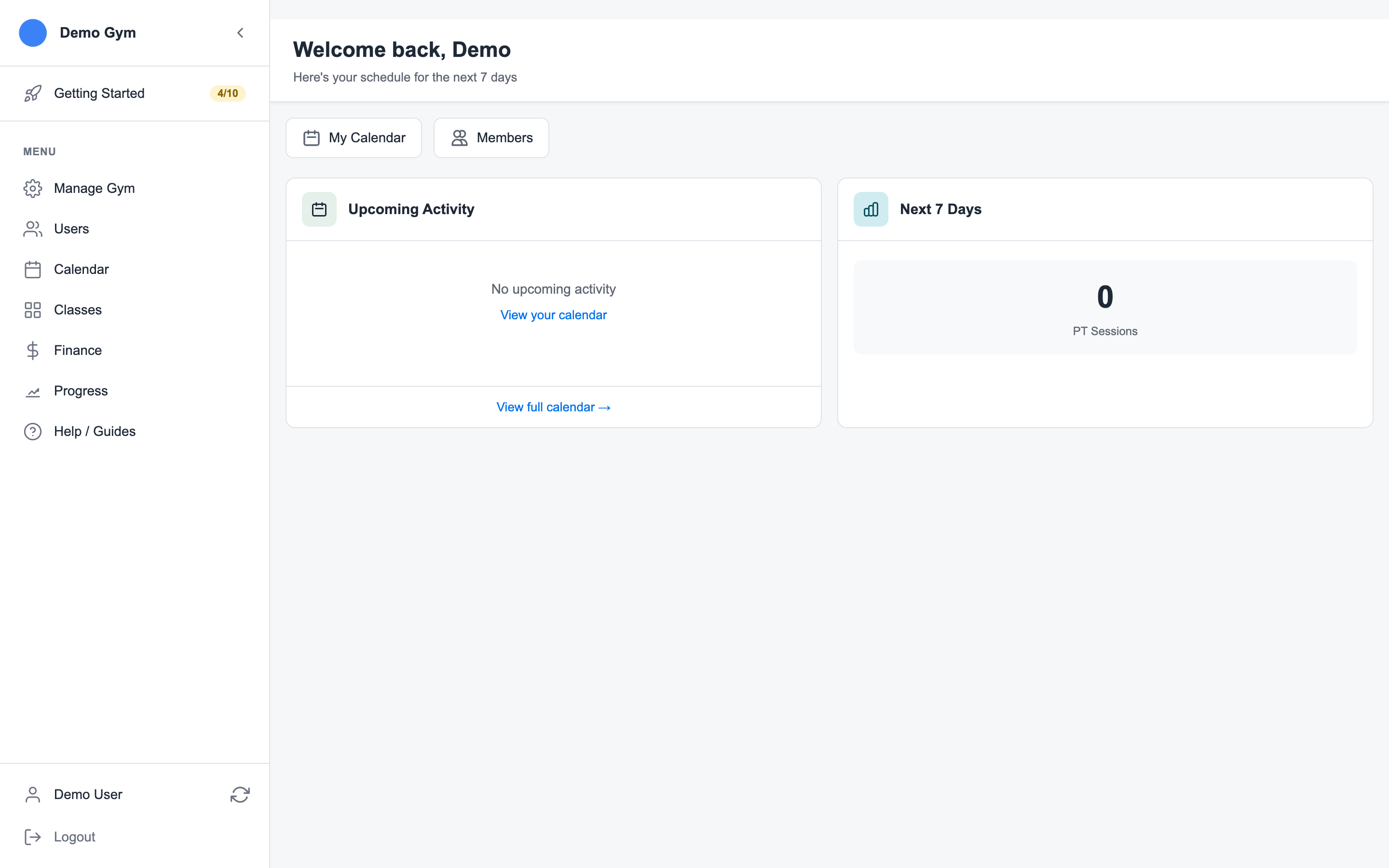Viewport: 1389px width, 868px height.
Task: Click the PT Sessions label
Action: coord(1105,331)
